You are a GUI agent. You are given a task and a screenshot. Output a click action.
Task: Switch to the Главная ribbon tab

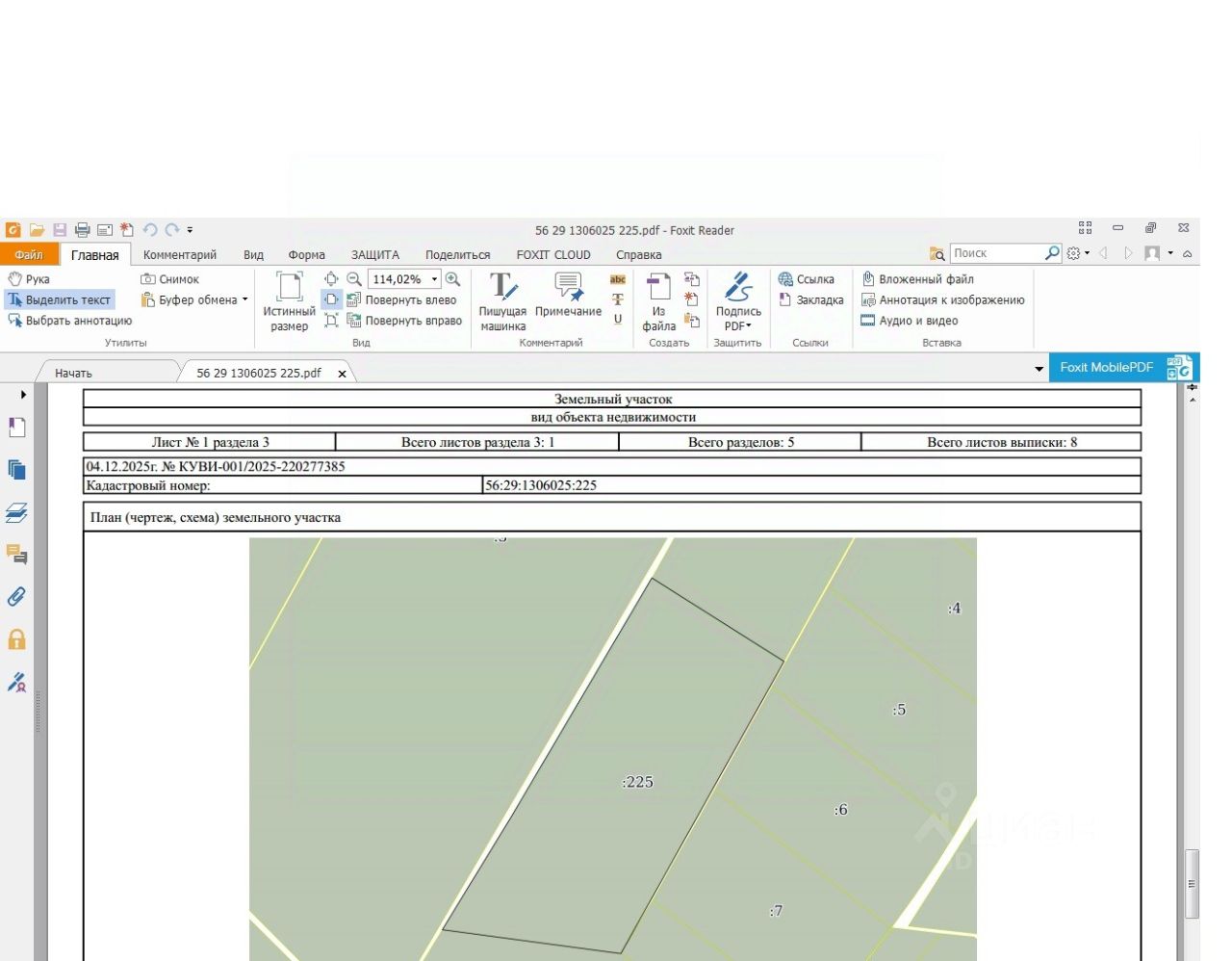point(95,255)
